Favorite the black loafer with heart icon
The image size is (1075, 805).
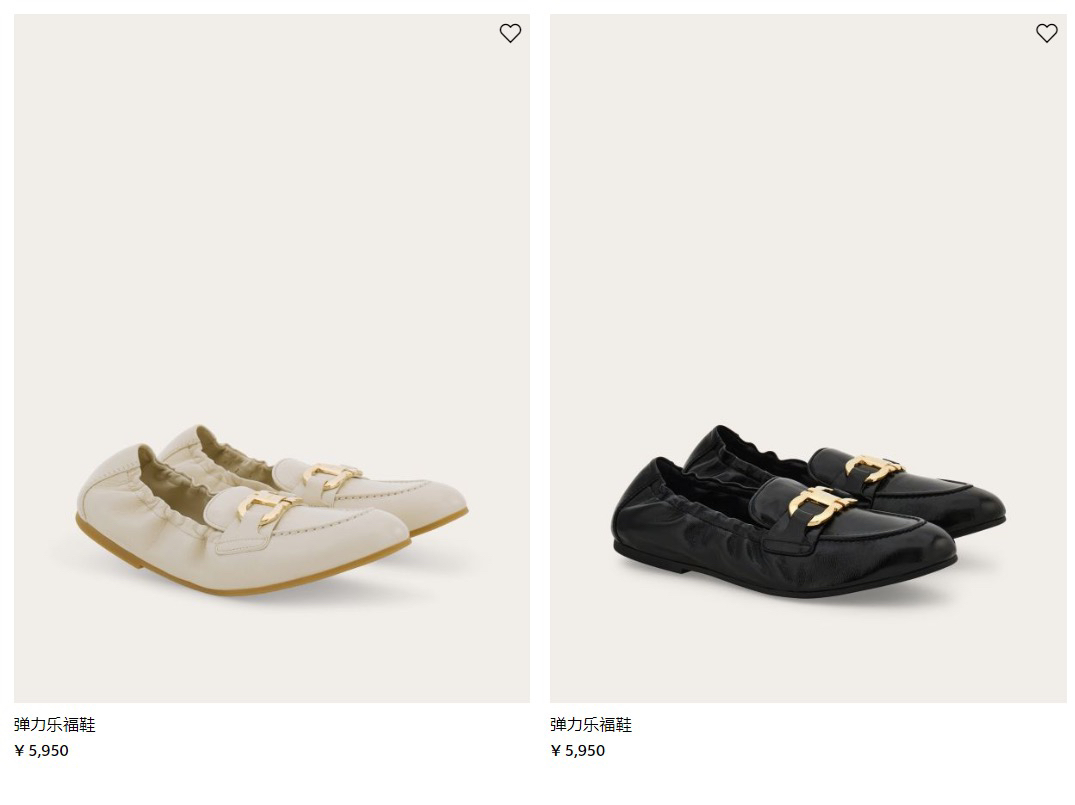click(x=1046, y=33)
